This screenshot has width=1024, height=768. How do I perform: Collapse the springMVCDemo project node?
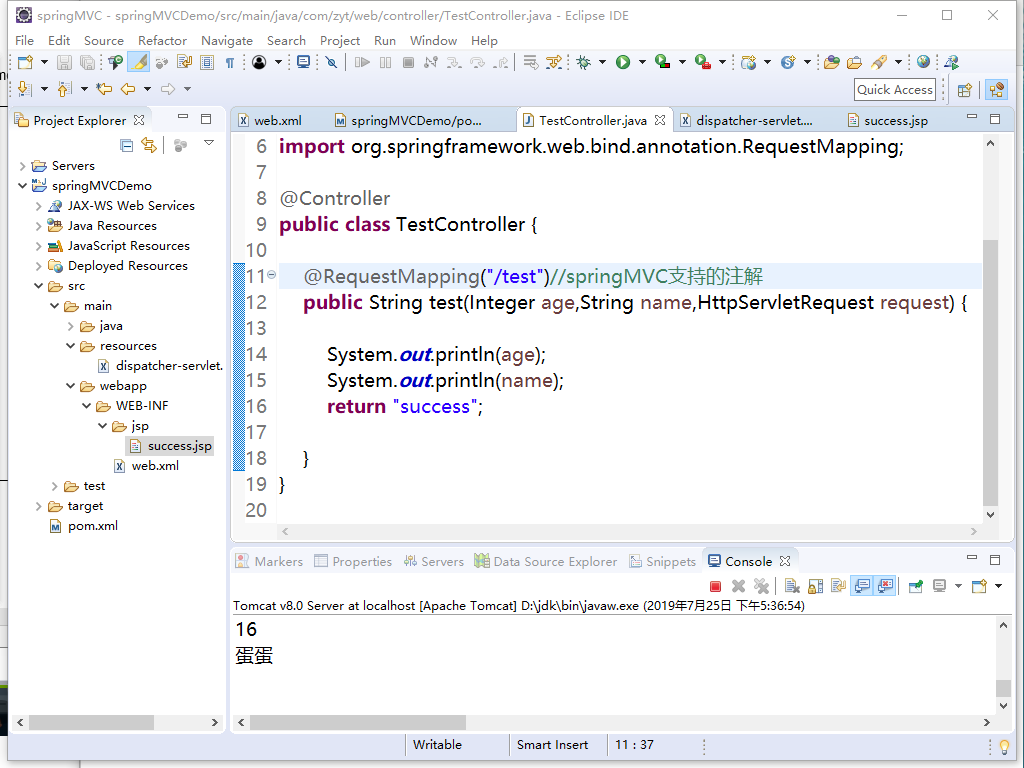point(22,186)
